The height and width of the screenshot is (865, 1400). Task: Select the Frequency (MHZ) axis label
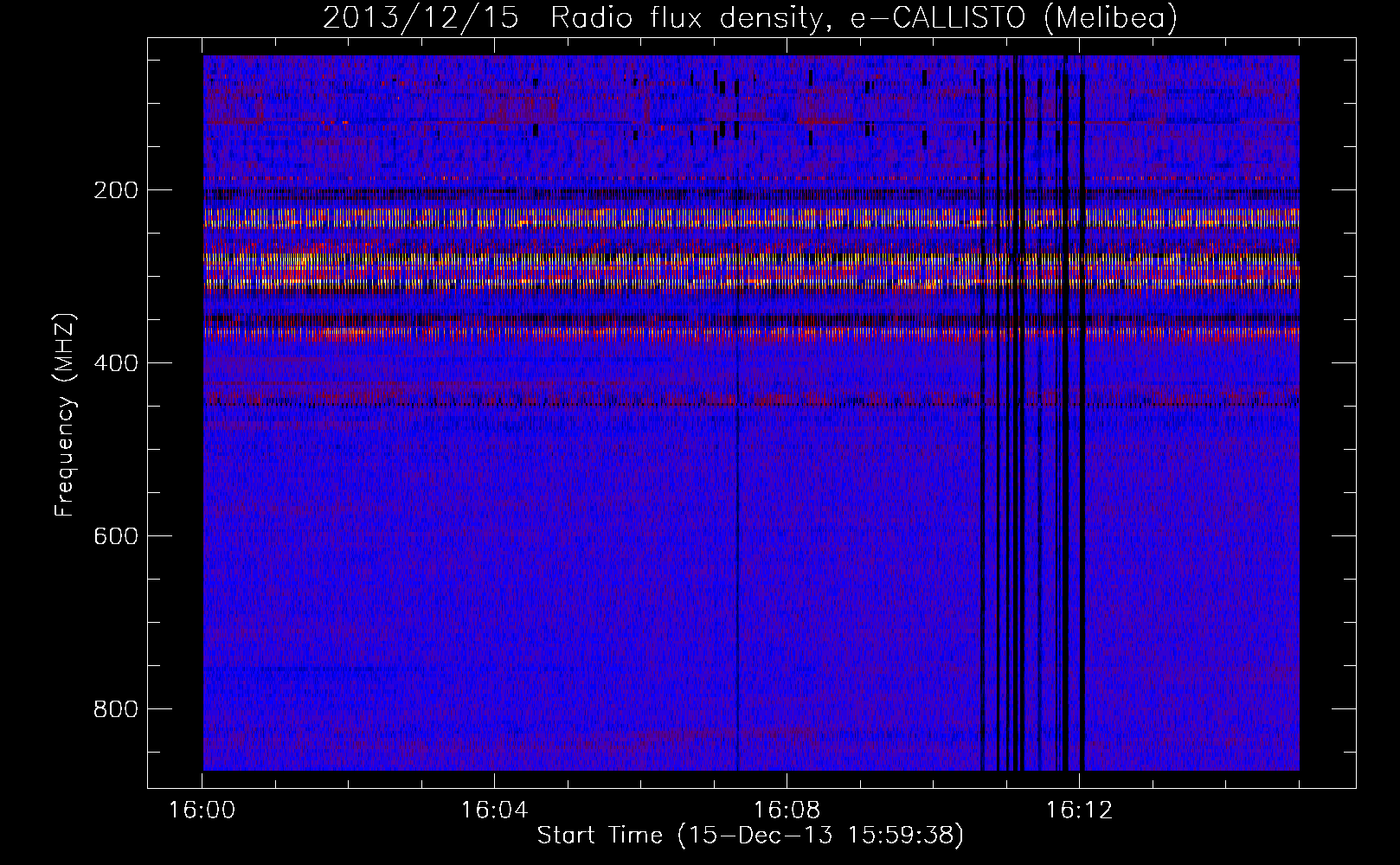click(x=66, y=415)
